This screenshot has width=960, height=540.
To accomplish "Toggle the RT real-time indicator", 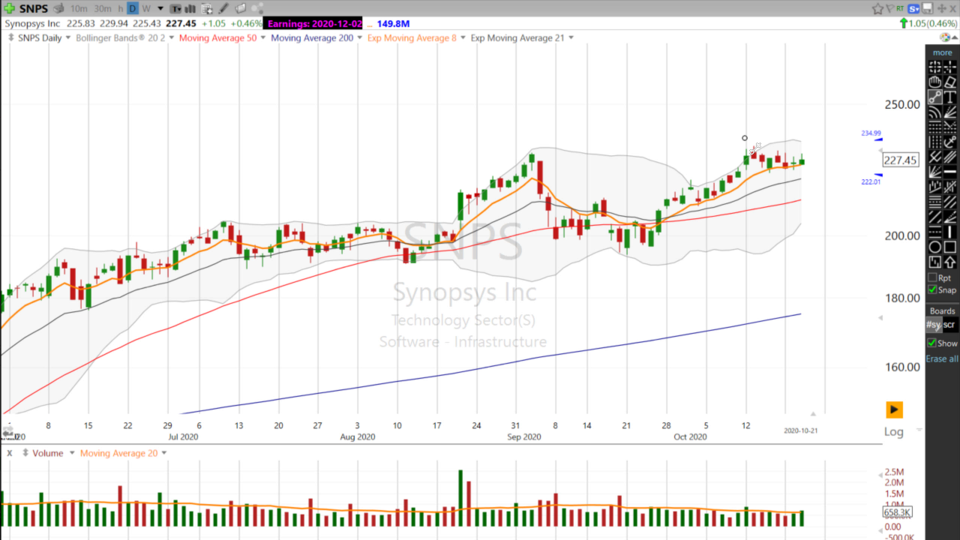I will [900, 9].
